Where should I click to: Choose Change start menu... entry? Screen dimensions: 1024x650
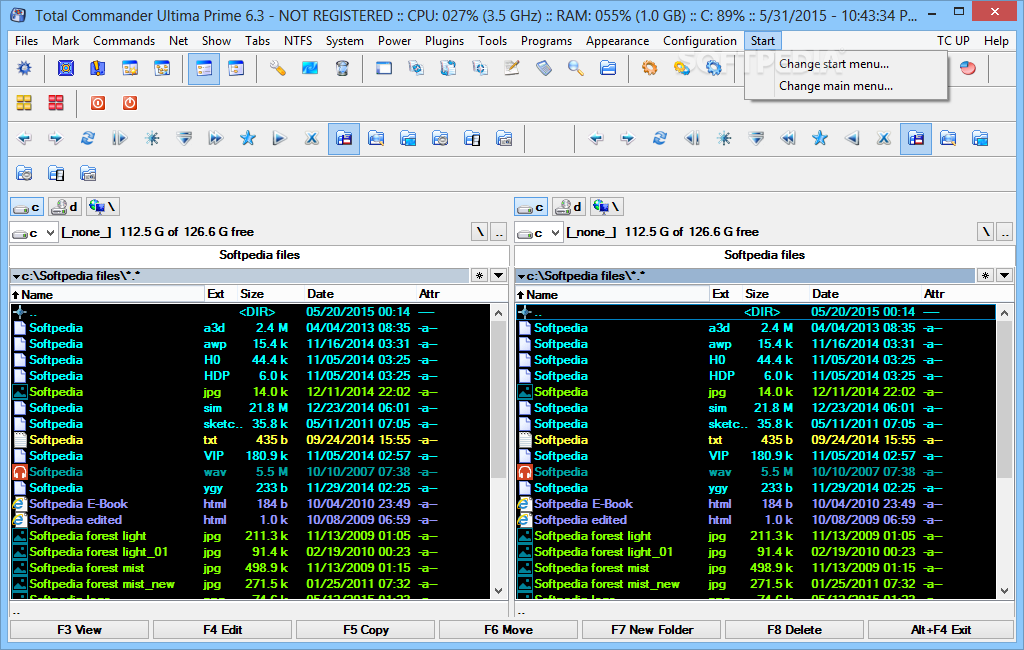[834, 64]
